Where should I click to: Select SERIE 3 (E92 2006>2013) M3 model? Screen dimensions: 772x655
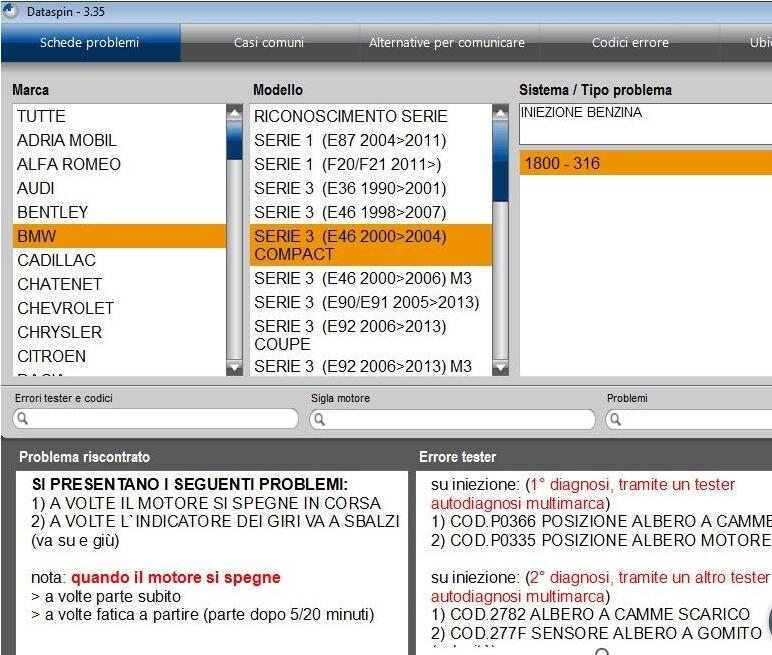(x=371, y=366)
